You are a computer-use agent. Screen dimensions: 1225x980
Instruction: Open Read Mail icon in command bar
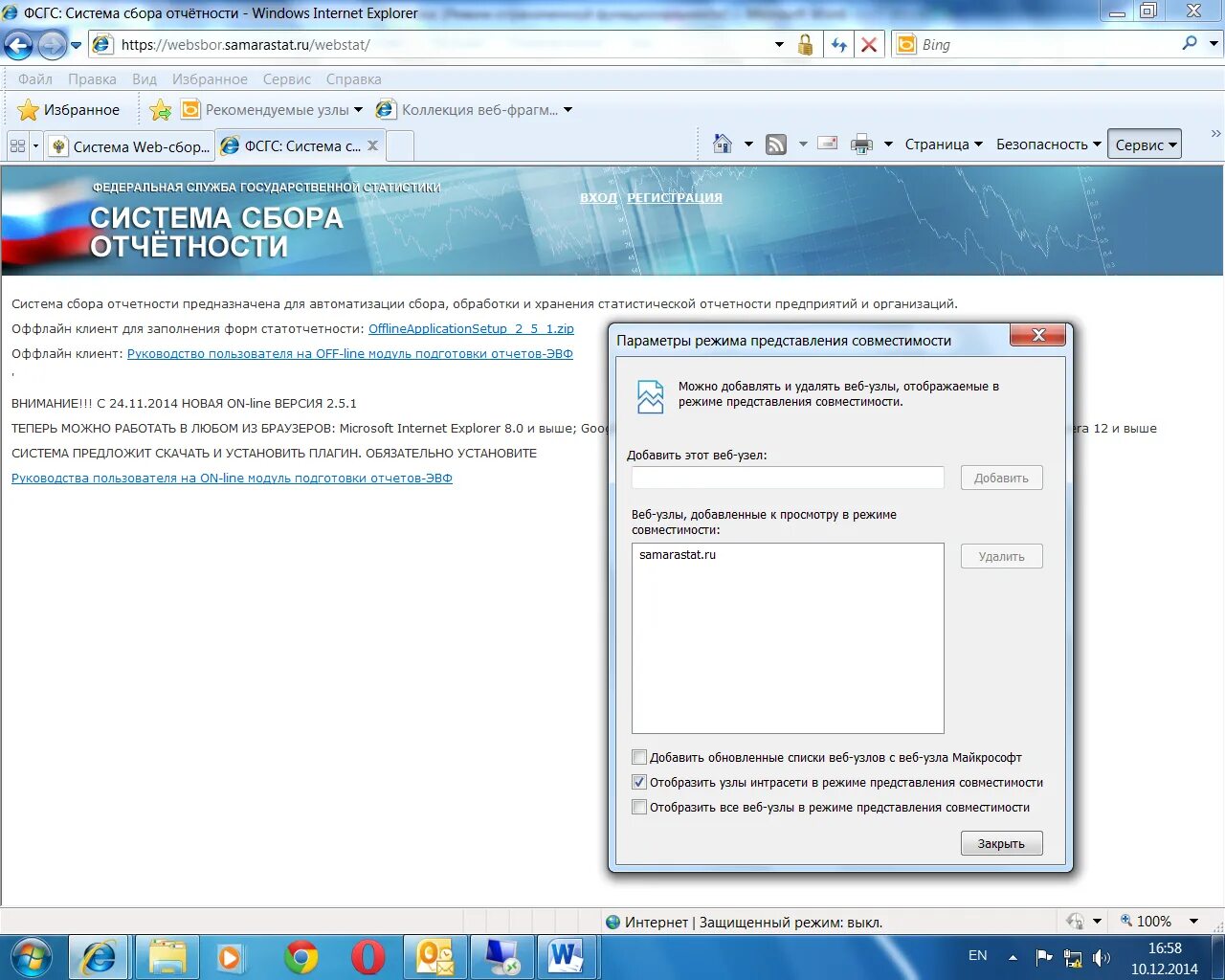click(828, 144)
